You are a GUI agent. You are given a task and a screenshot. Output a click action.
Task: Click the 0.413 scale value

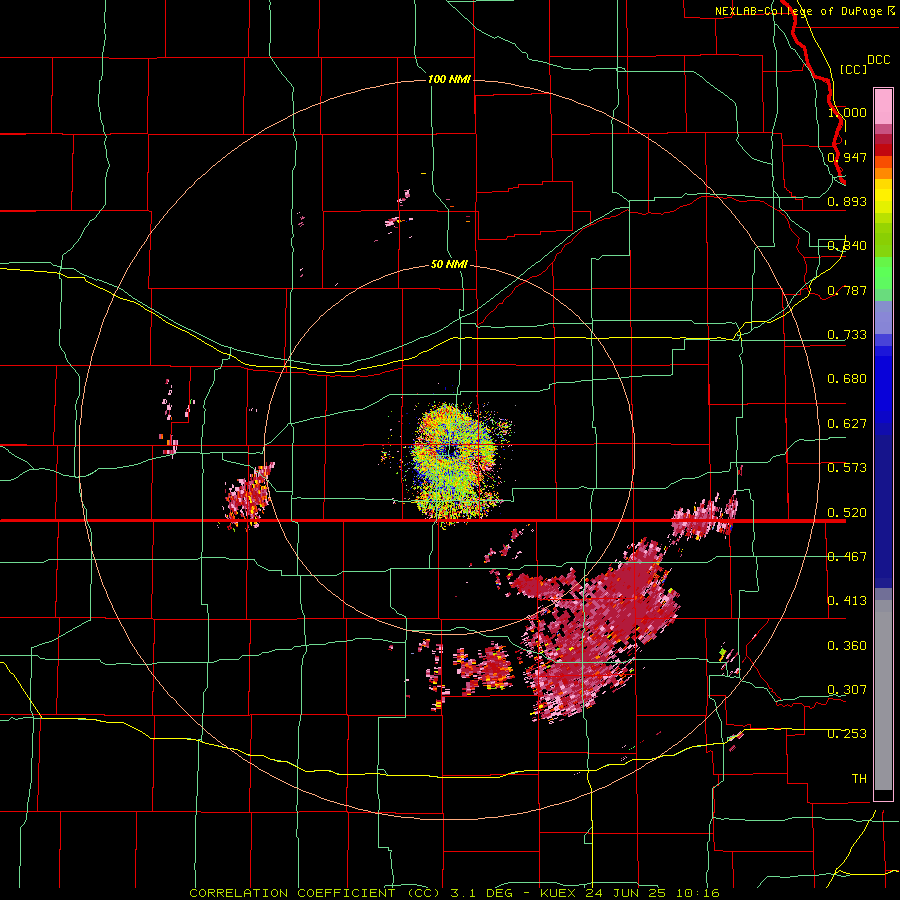[847, 601]
